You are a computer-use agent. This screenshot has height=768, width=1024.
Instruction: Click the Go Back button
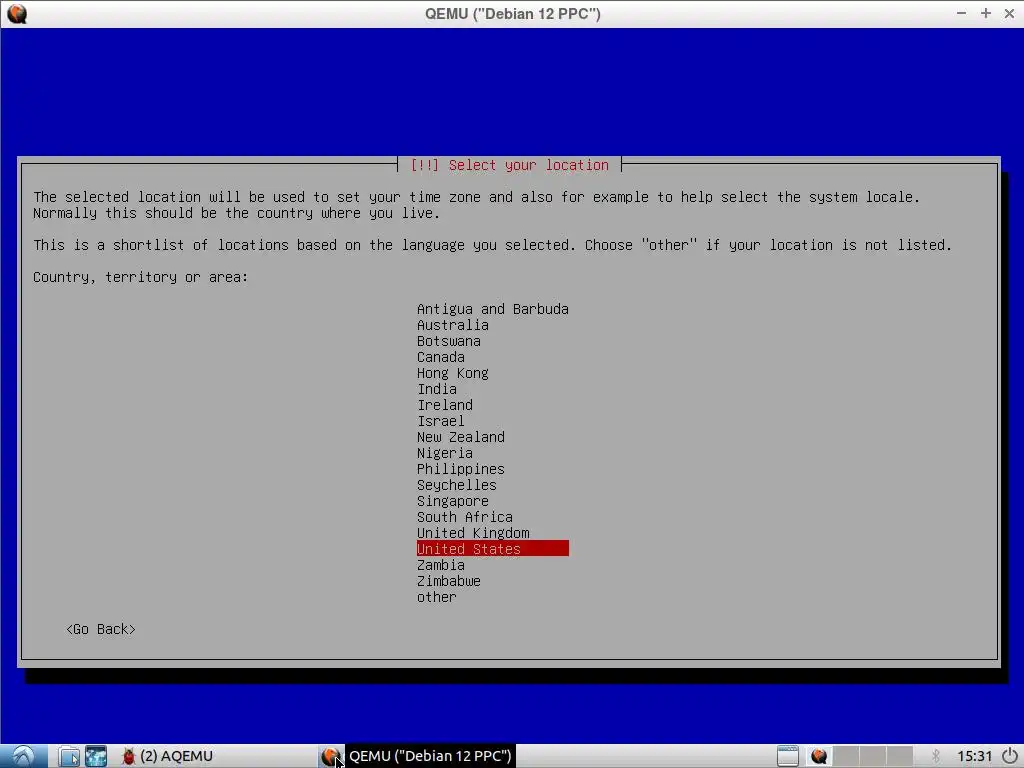[101, 629]
